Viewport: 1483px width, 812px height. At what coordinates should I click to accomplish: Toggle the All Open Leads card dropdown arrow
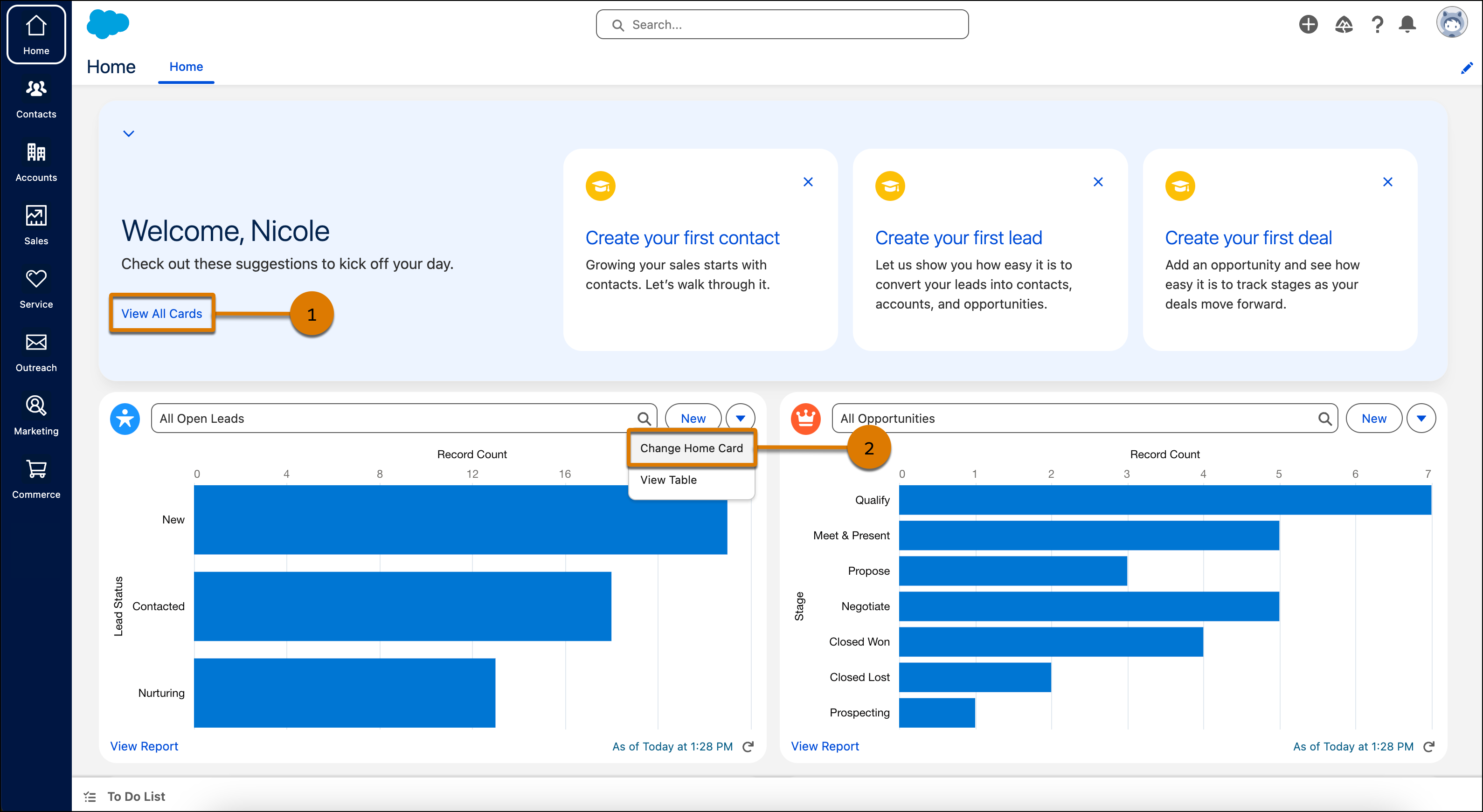pyautogui.click(x=741, y=419)
